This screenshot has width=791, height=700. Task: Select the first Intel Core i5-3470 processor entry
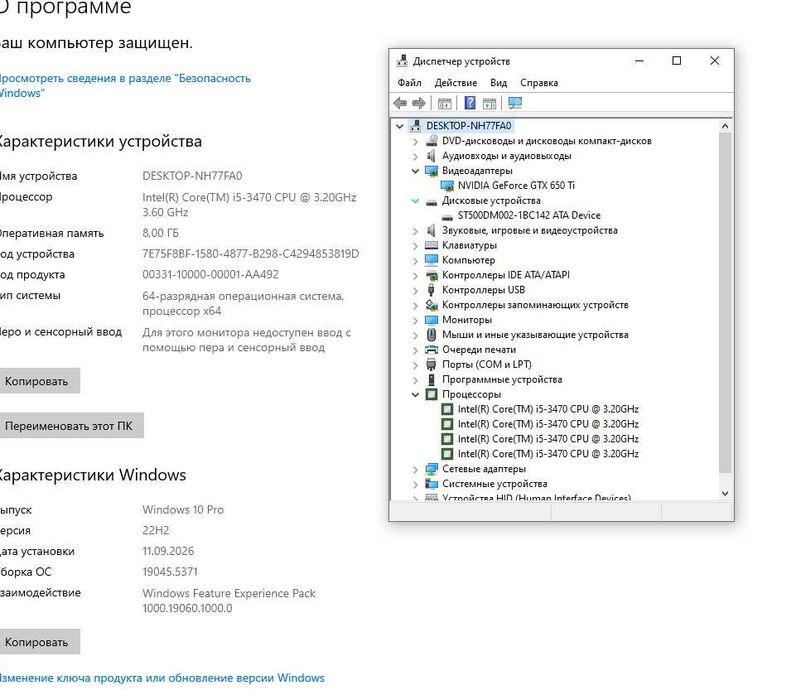(548, 409)
